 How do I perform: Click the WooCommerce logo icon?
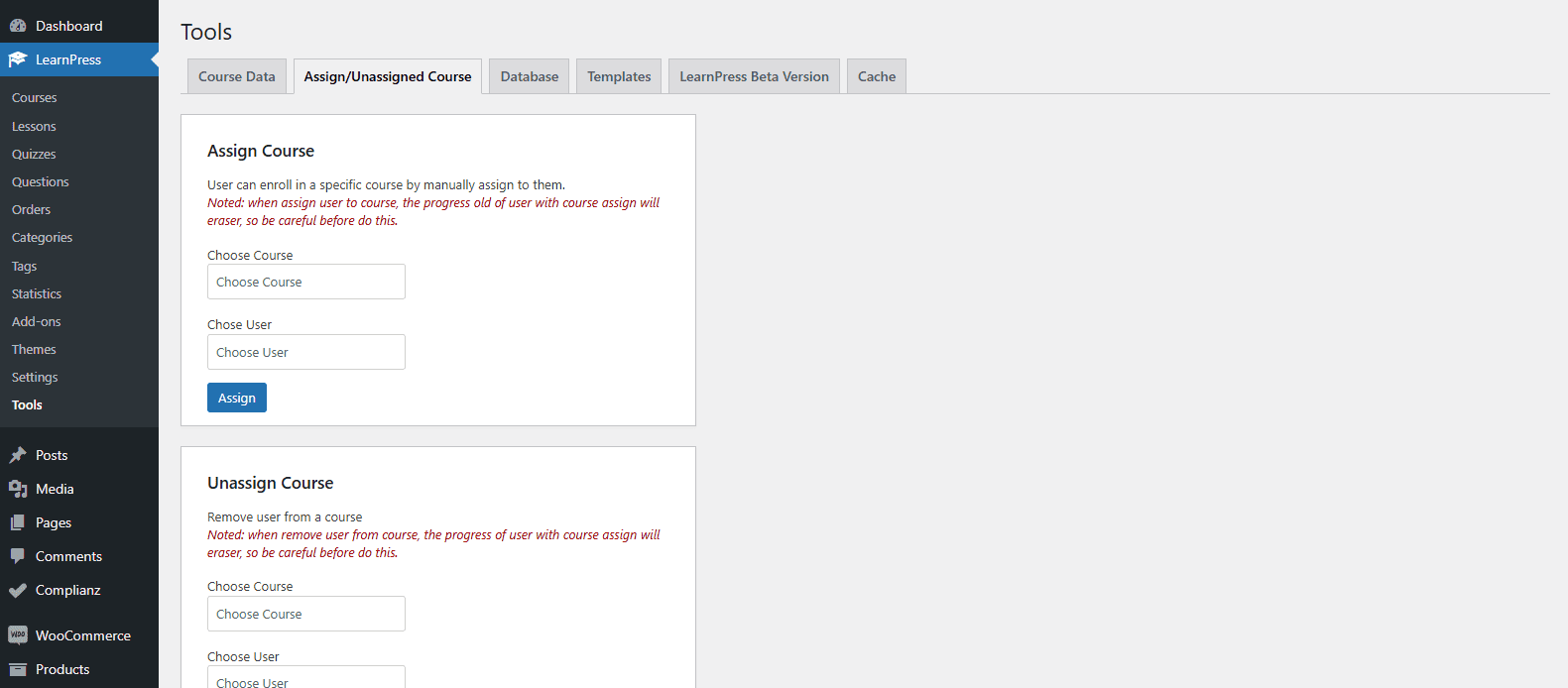18,635
